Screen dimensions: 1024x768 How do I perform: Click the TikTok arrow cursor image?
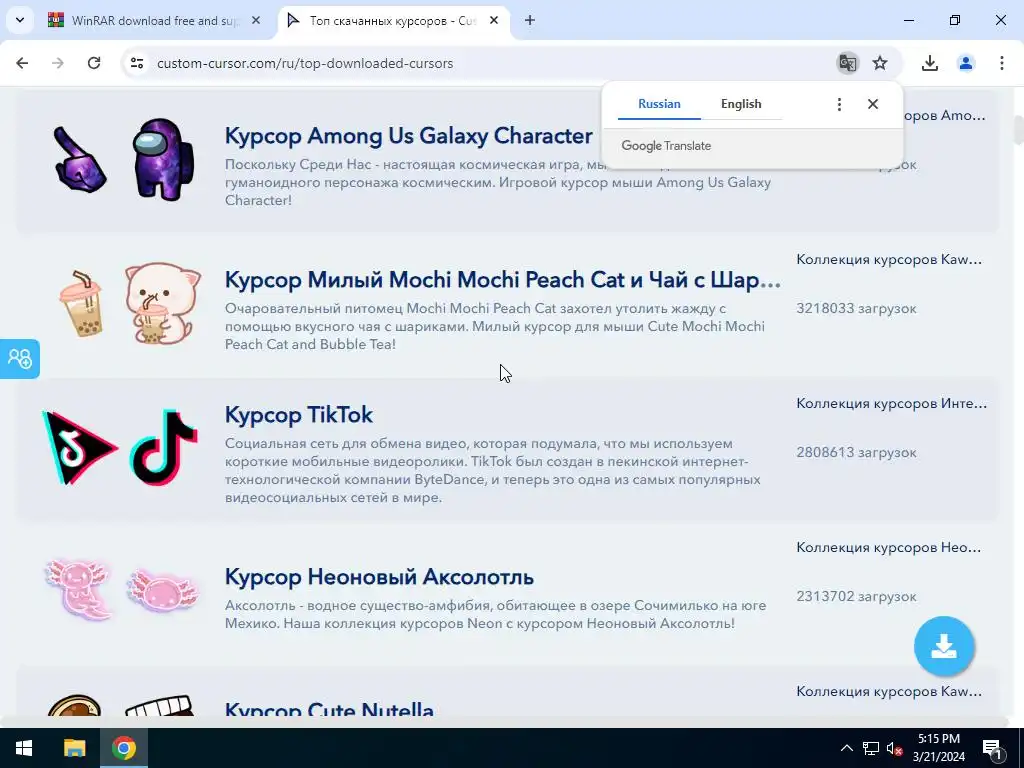point(79,447)
